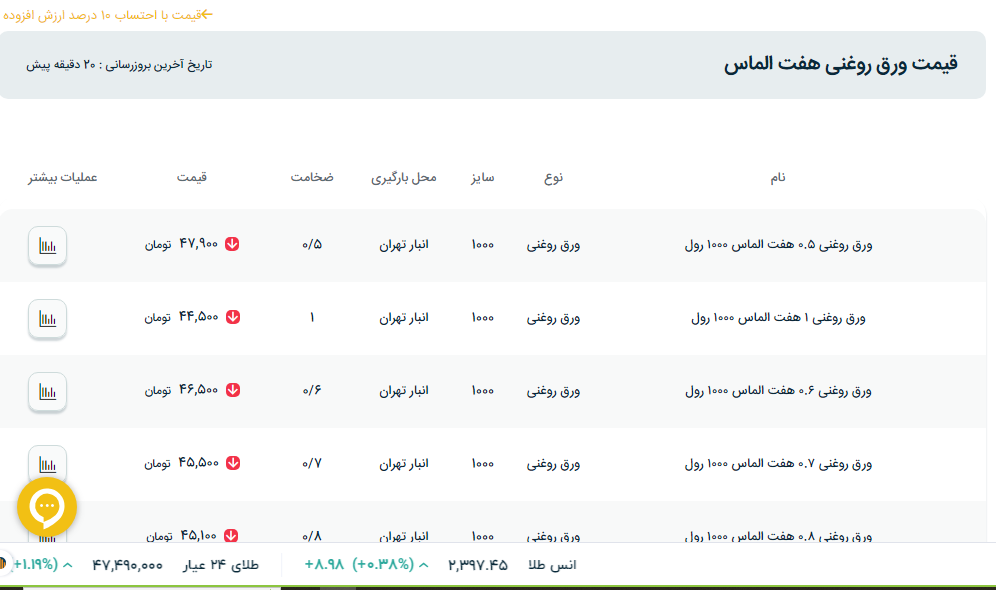996x590 pixels.
Task: Sort table by ضخامت column header
Action: pyautogui.click(x=312, y=177)
